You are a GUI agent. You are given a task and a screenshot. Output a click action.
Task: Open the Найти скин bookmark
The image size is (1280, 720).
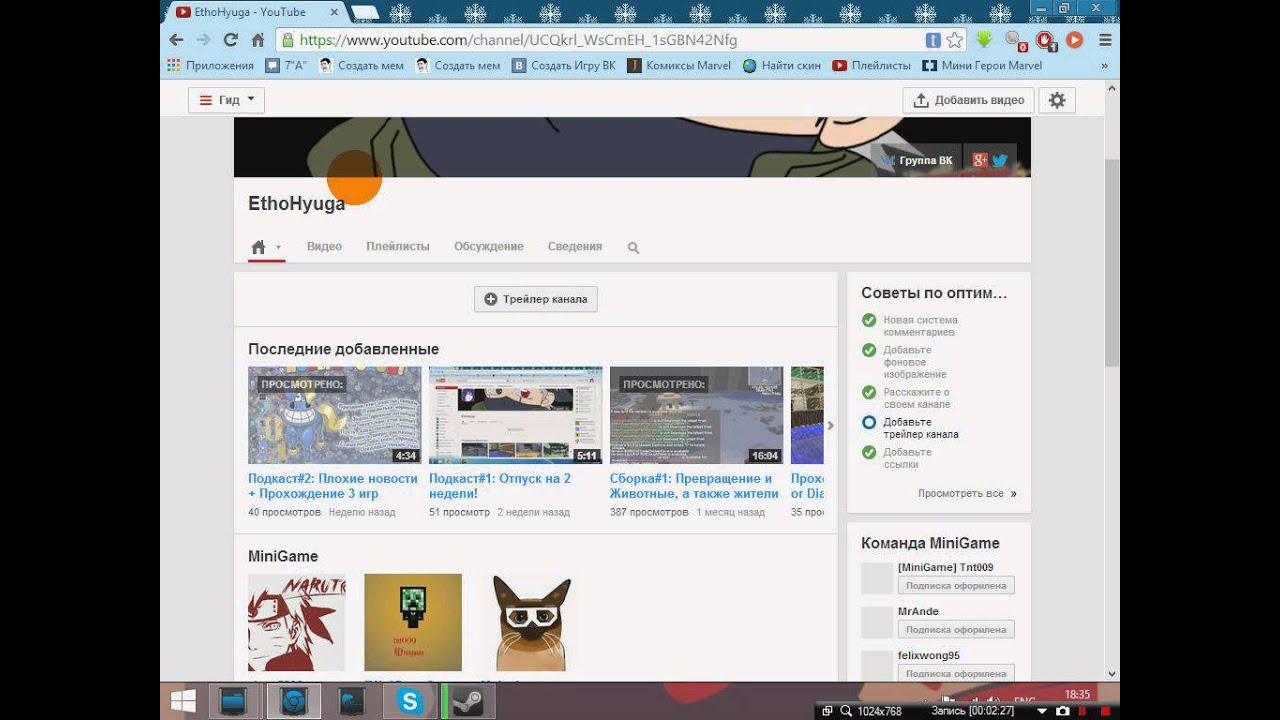coord(782,66)
